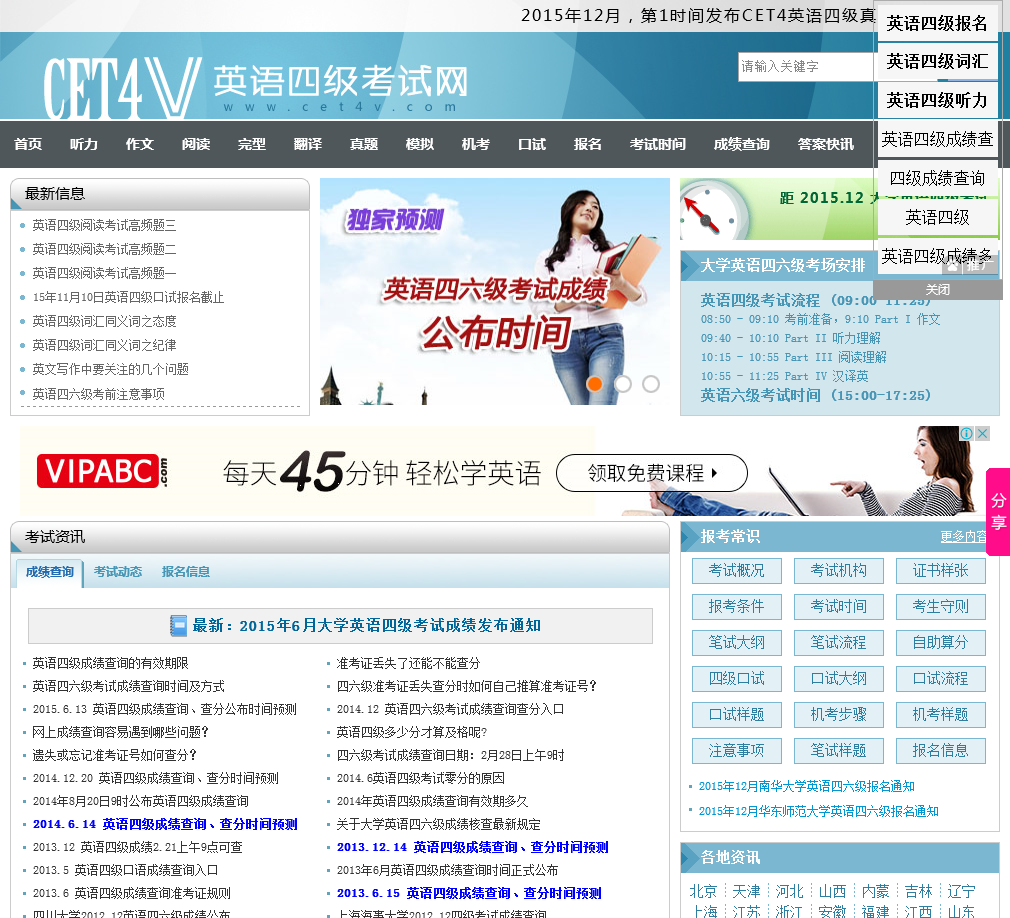Image resolution: width=1010 pixels, height=918 pixels.
Task: Select 北京 in the 各地资讯 list
Action: point(703,892)
